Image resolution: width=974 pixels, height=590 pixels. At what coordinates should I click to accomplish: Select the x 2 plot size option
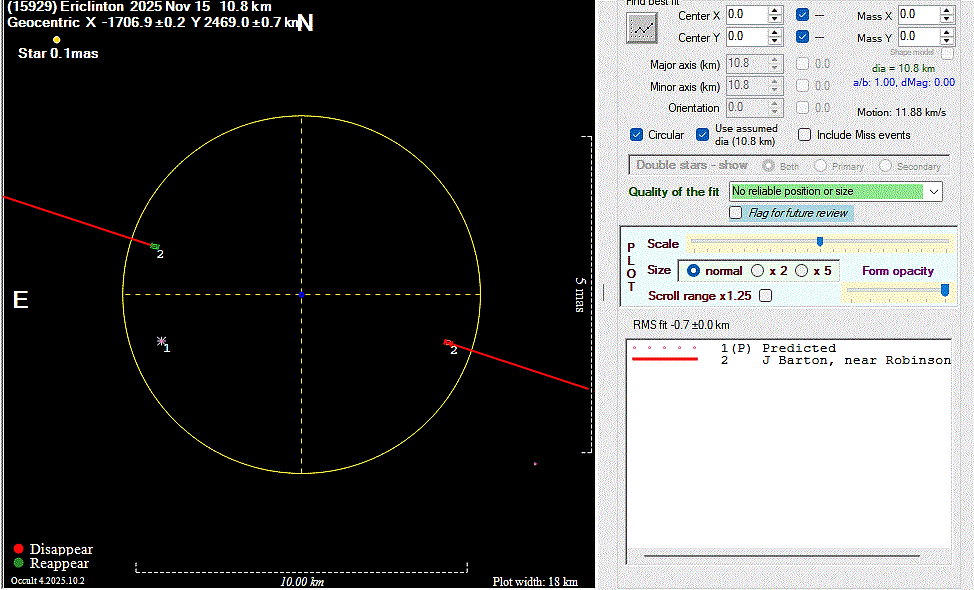[758, 271]
